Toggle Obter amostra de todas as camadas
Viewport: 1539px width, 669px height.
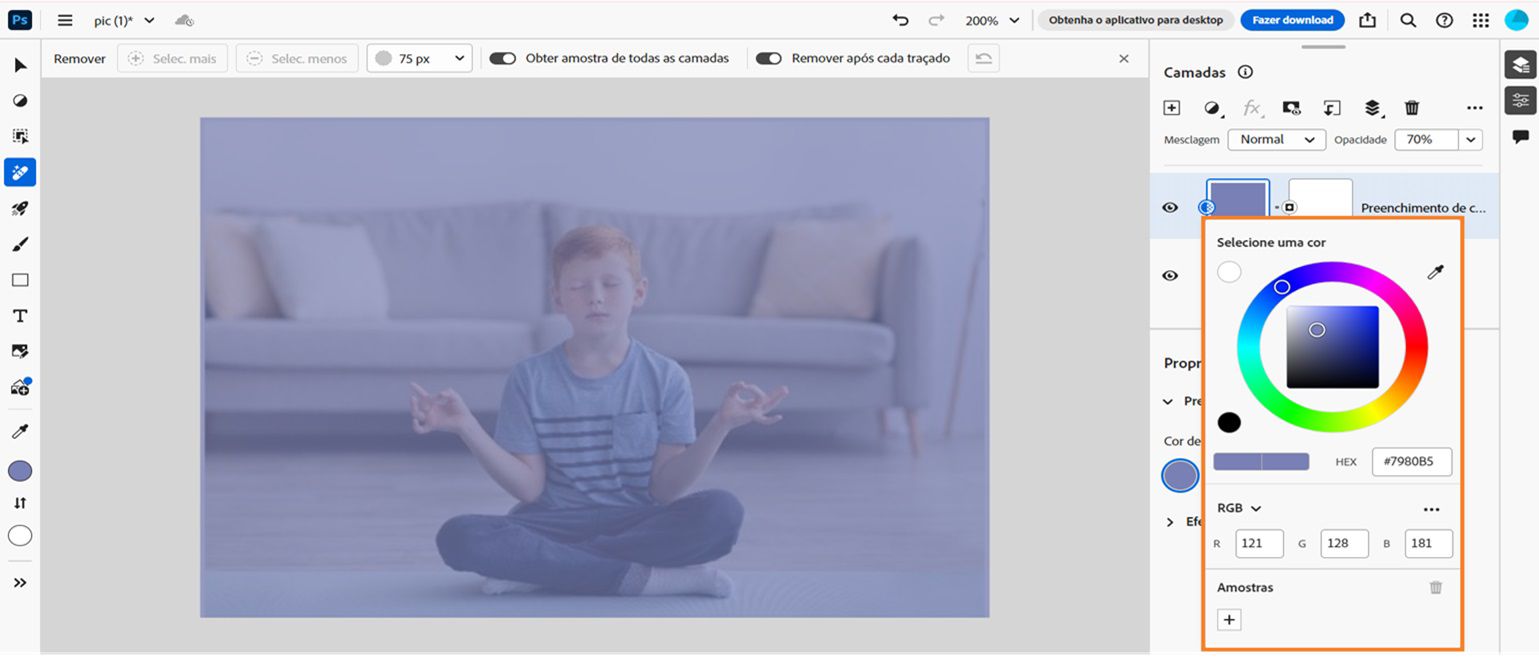502,58
